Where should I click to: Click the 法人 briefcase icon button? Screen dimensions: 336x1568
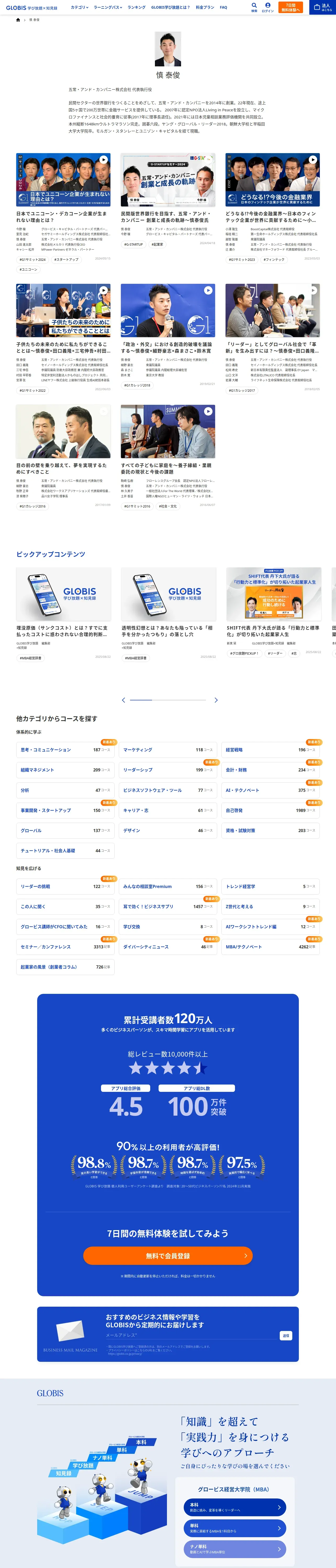coord(323,7)
